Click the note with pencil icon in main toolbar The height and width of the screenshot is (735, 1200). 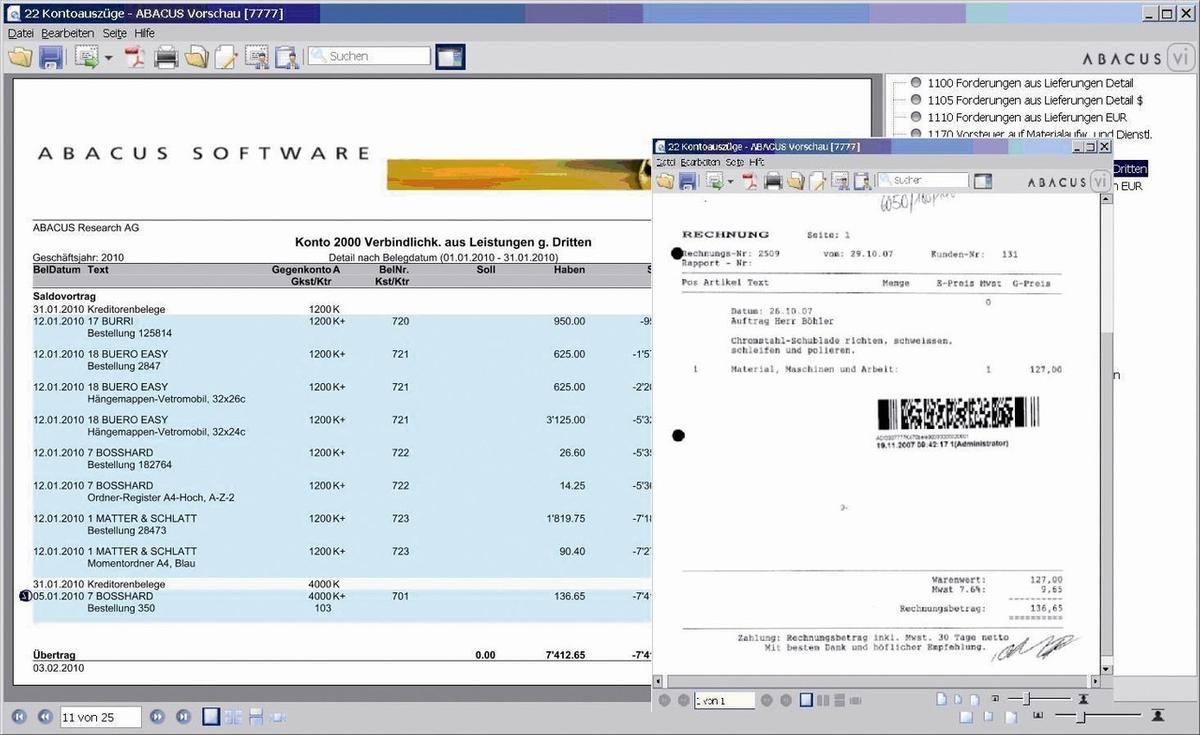pos(226,57)
